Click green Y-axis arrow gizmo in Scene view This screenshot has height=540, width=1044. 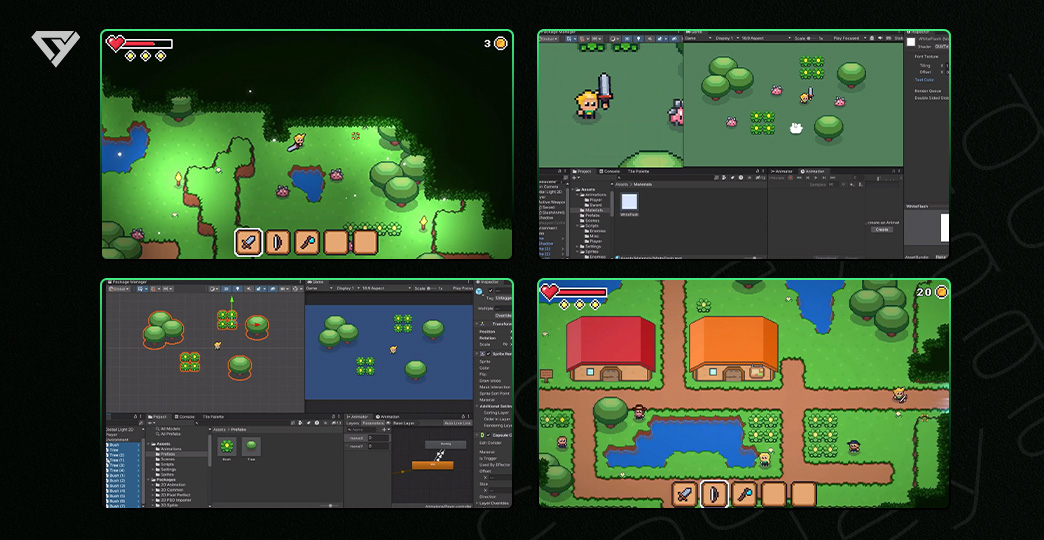[x=232, y=300]
